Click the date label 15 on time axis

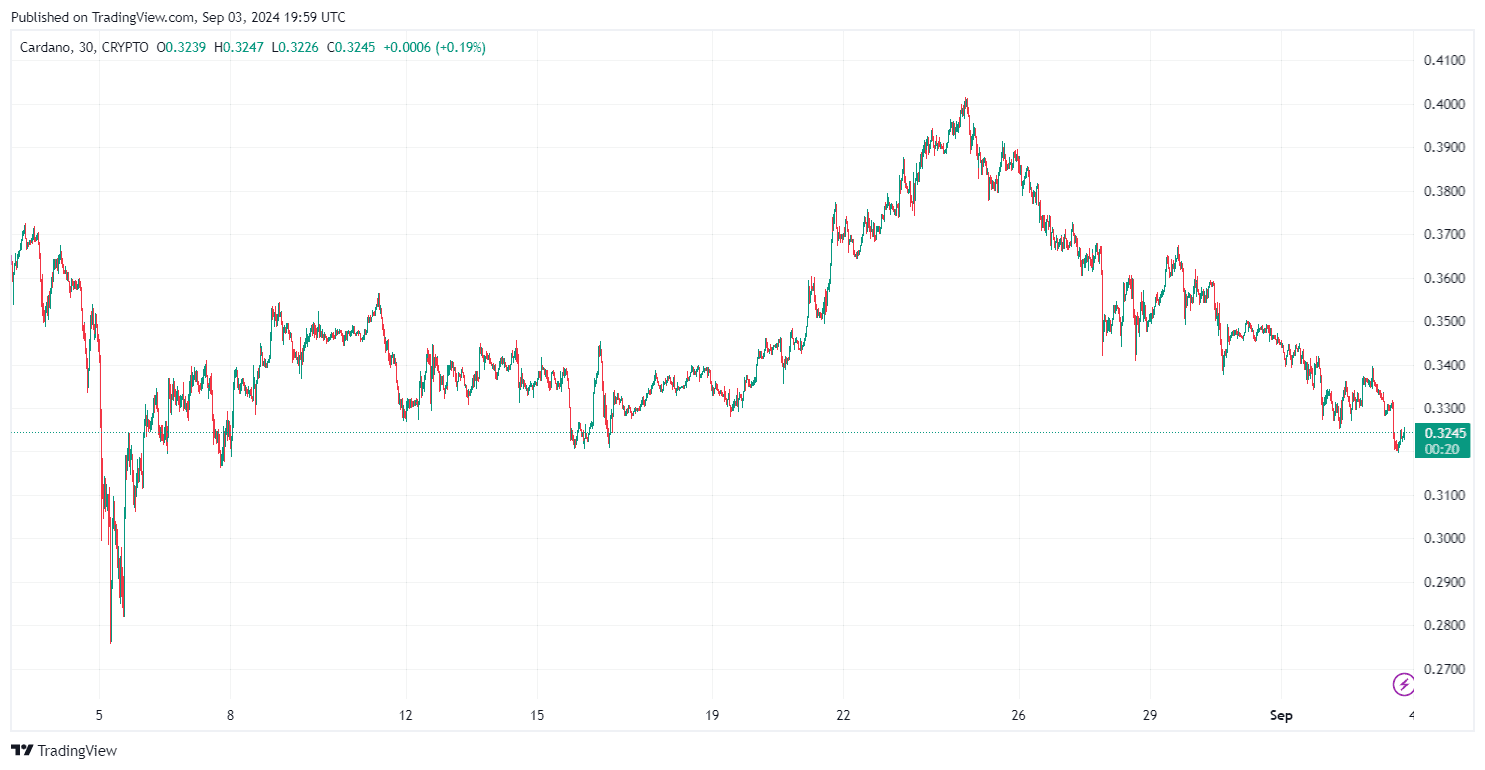(x=537, y=715)
